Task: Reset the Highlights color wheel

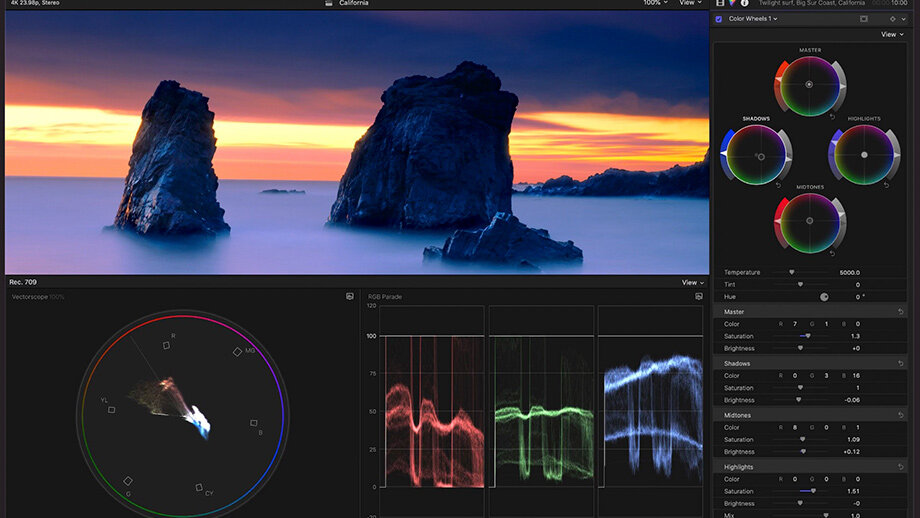Action: click(x=887, y=185)
